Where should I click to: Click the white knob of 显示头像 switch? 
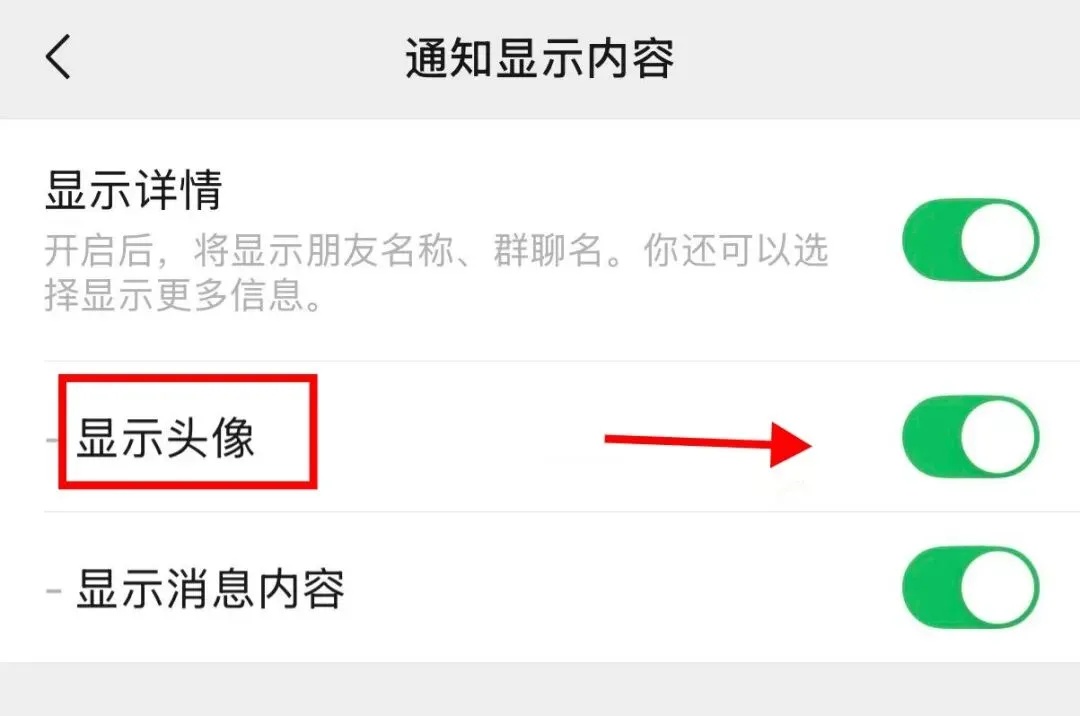pyautogui.click(x=998, y=436)
